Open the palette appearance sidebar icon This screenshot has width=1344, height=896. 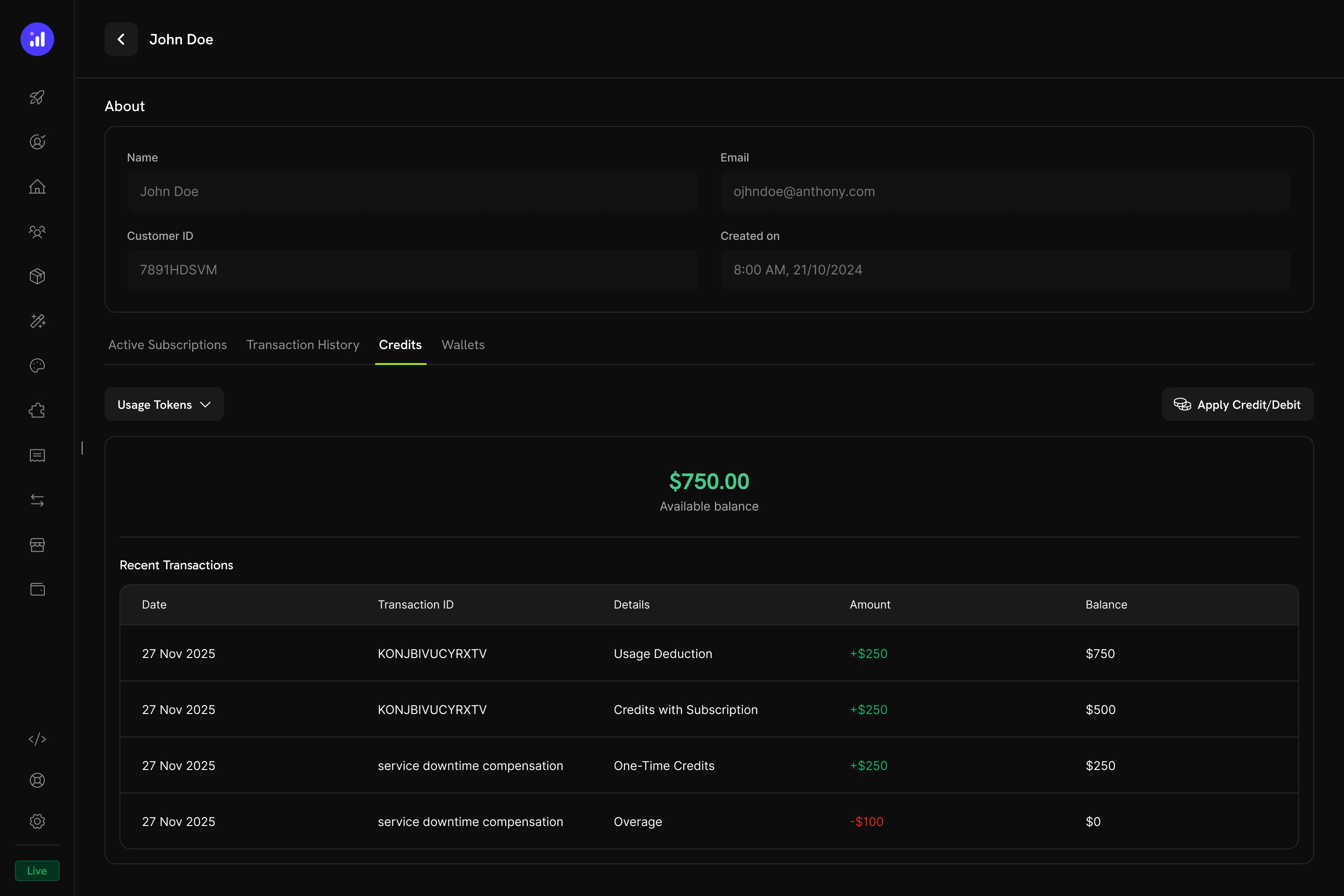click(x=37, y=366)
